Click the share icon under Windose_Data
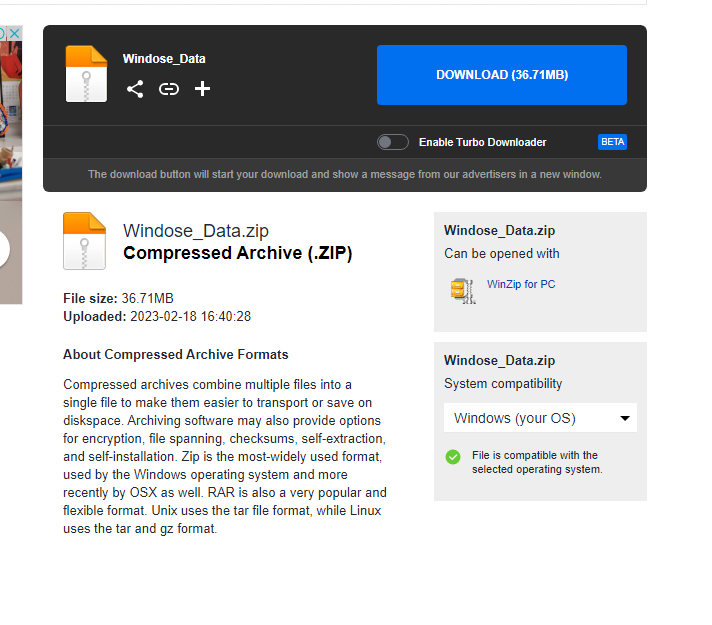 135,89
